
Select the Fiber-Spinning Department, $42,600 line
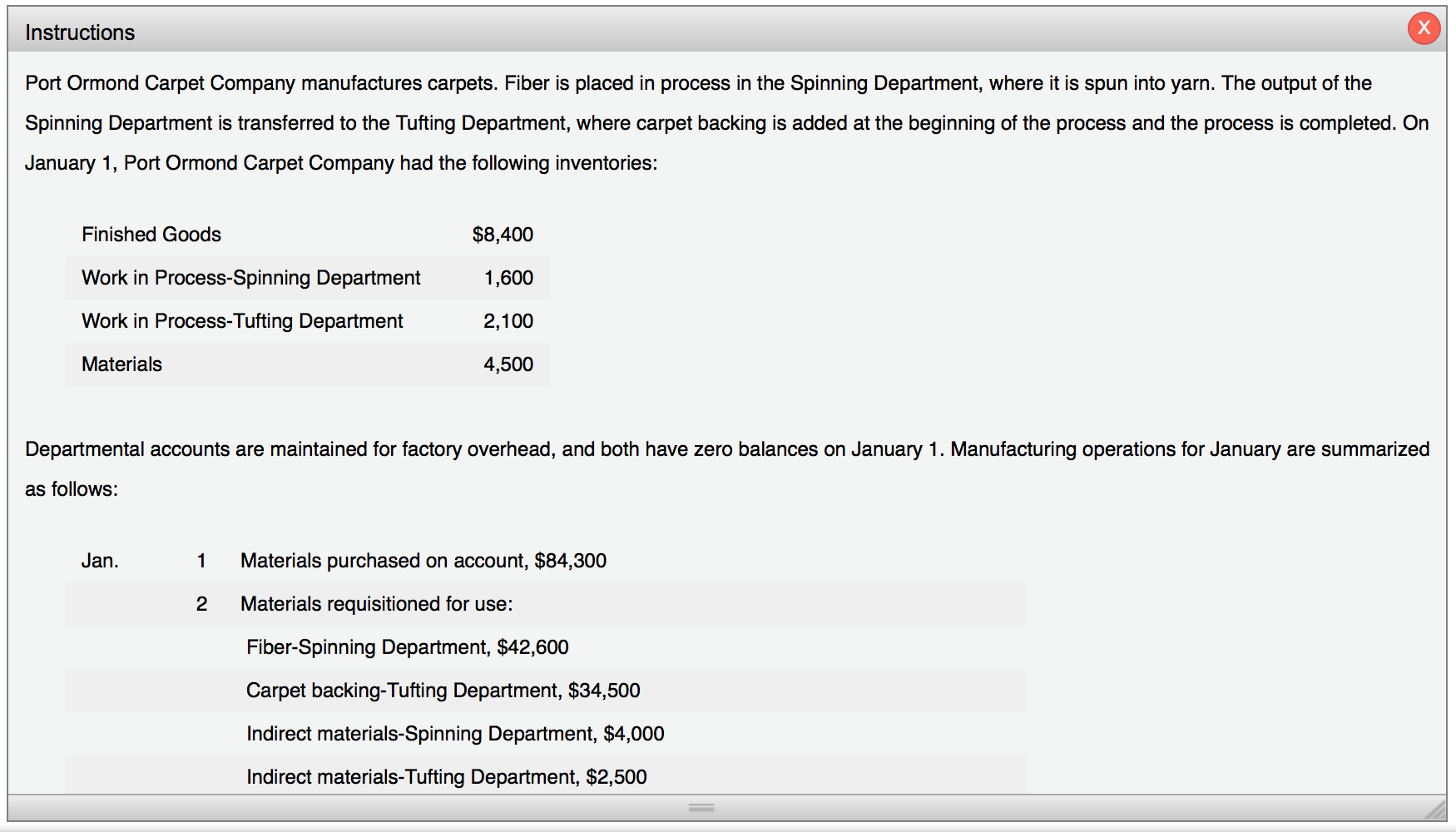(x=408, y=647)
